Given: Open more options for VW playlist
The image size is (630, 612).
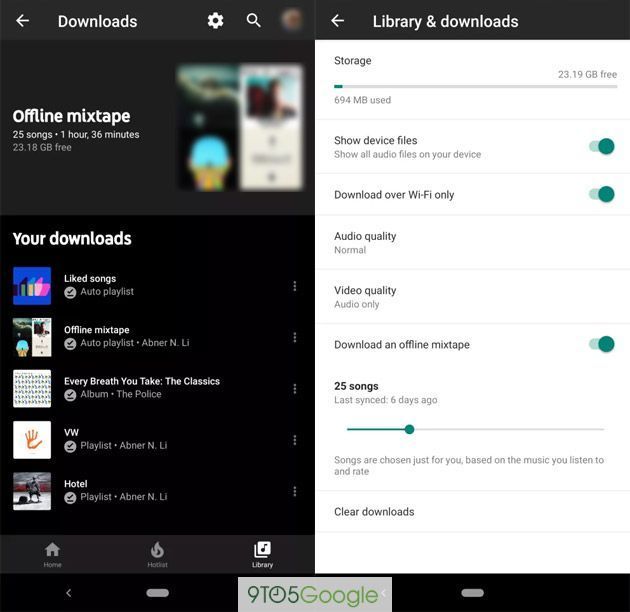Looking at the screenshot, I should 294,440.
